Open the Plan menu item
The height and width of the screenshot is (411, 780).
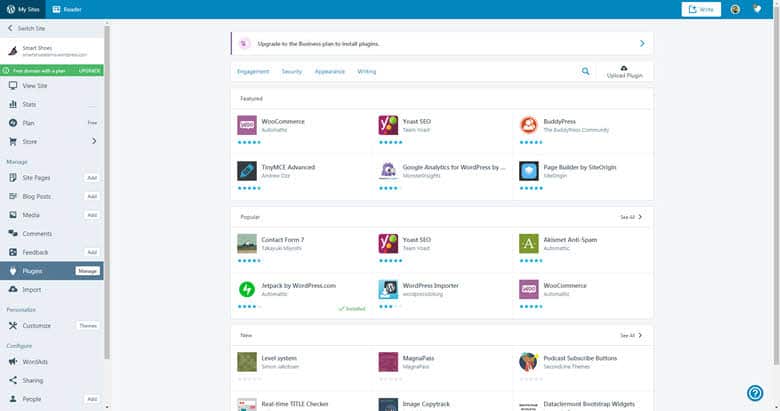coord(52,123)
